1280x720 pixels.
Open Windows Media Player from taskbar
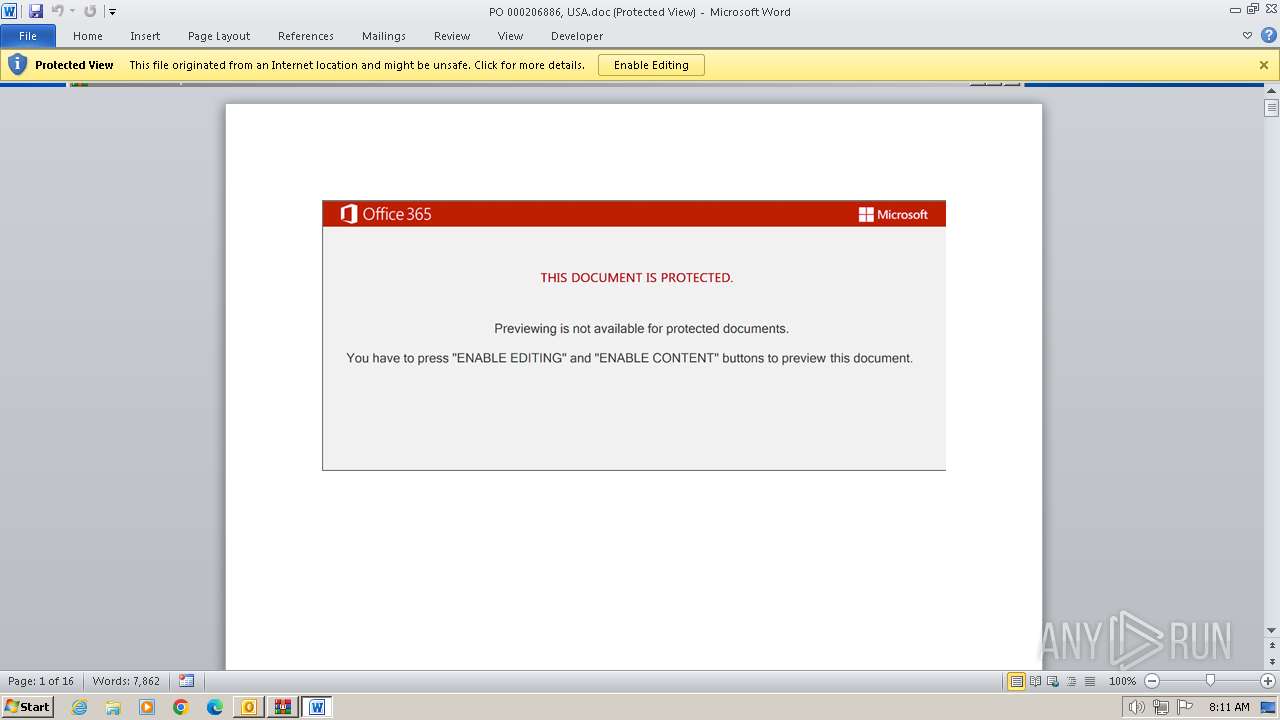click(x=147, y=707)
